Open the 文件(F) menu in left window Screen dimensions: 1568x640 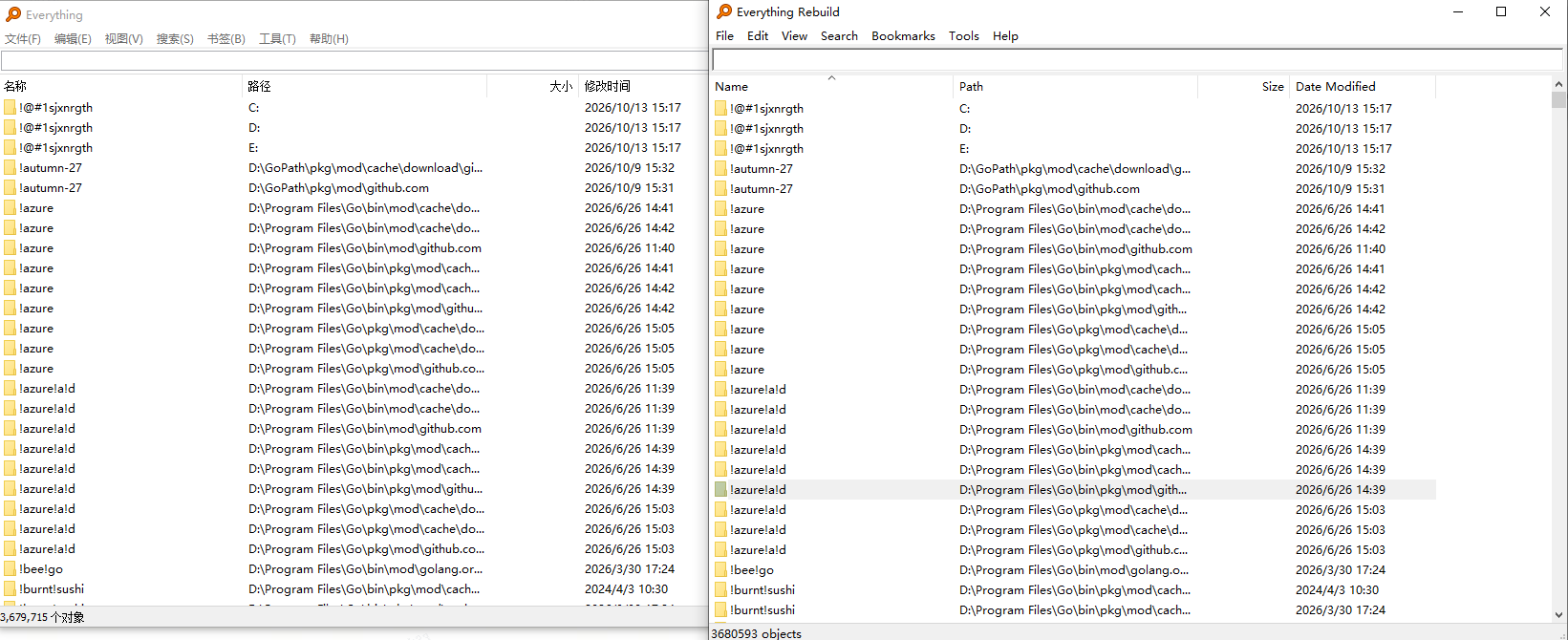pos(23,39)
